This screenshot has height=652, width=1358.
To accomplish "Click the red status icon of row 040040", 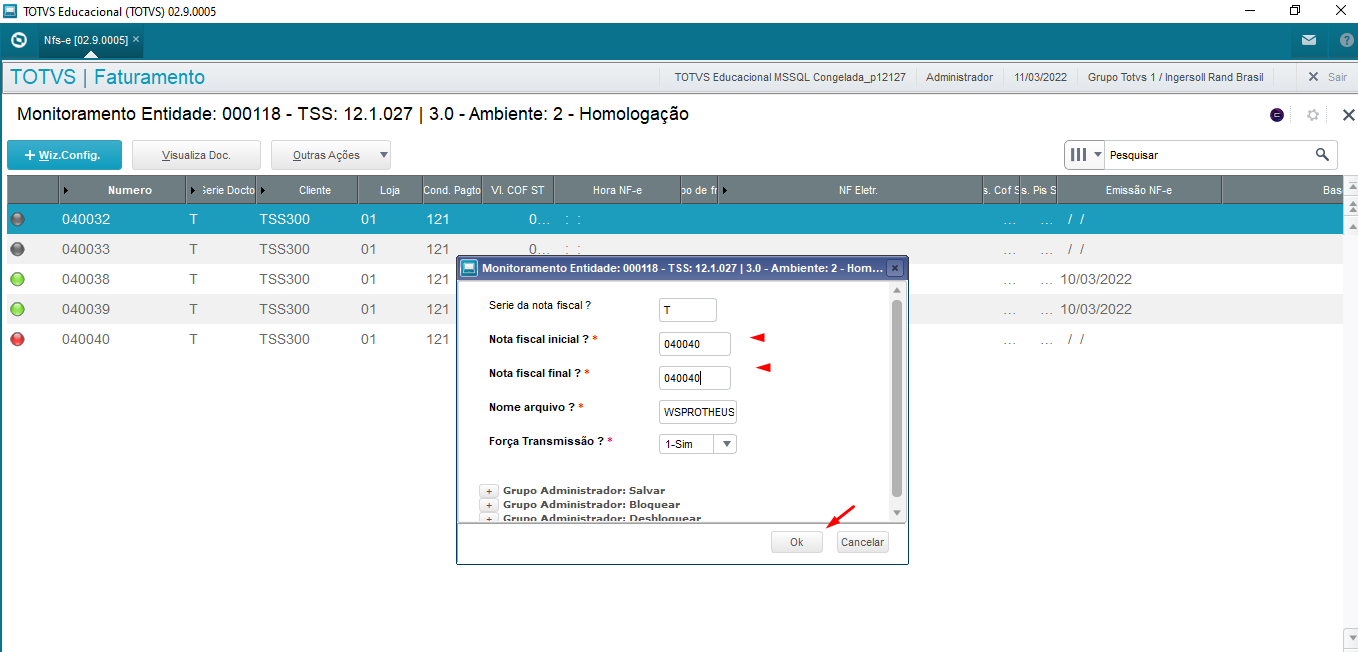I will (17, 339).
